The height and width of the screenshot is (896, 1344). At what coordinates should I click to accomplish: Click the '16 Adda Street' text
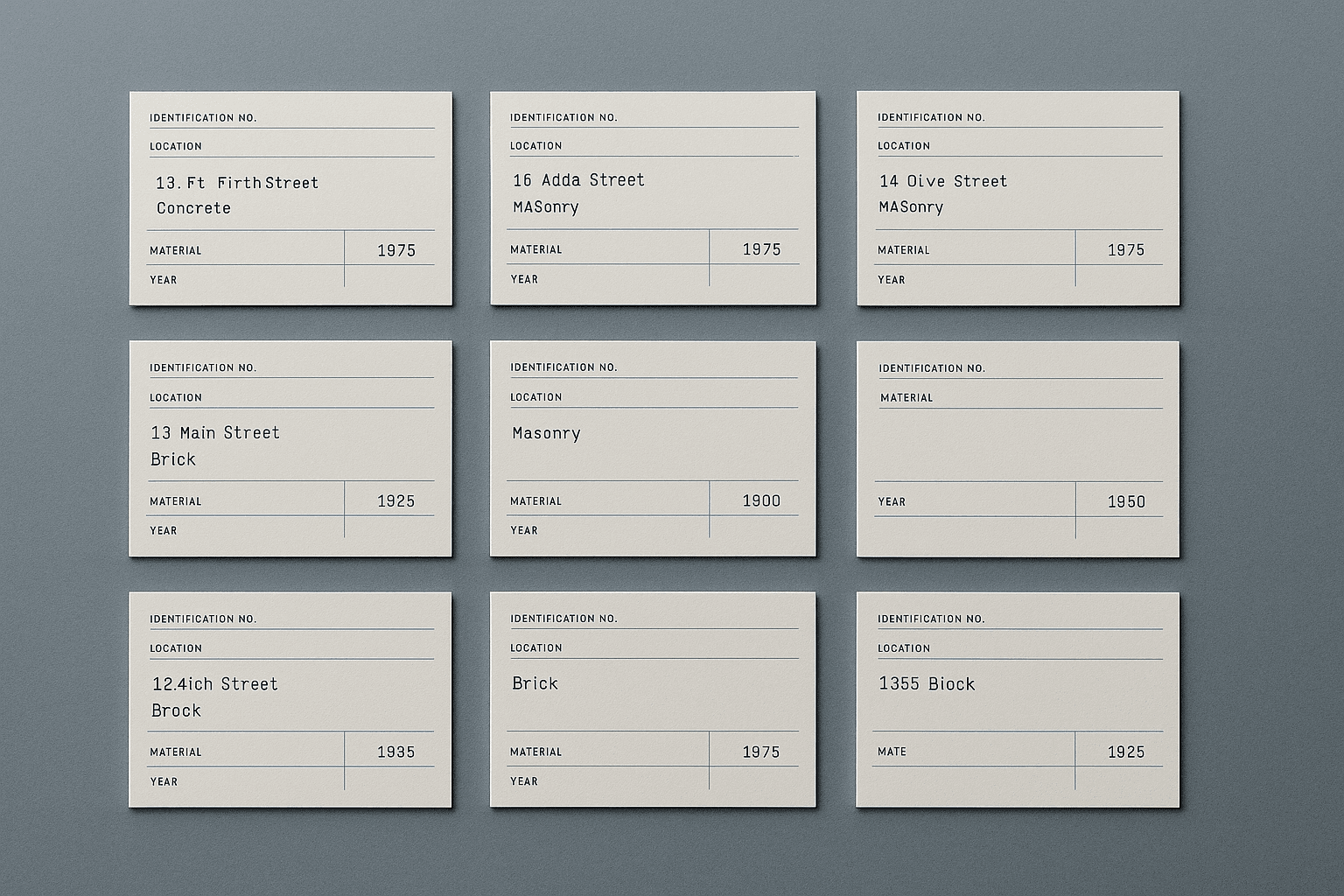click(x=578, y=180)
